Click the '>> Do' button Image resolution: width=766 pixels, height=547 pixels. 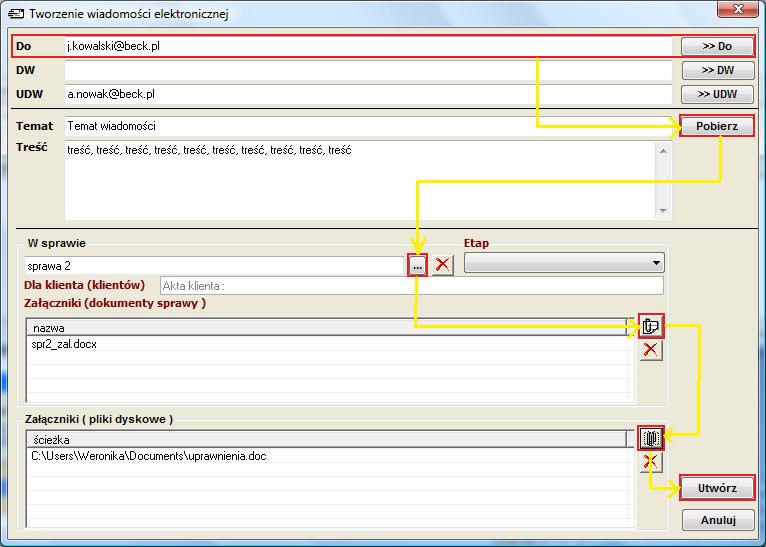coord(717,46)
